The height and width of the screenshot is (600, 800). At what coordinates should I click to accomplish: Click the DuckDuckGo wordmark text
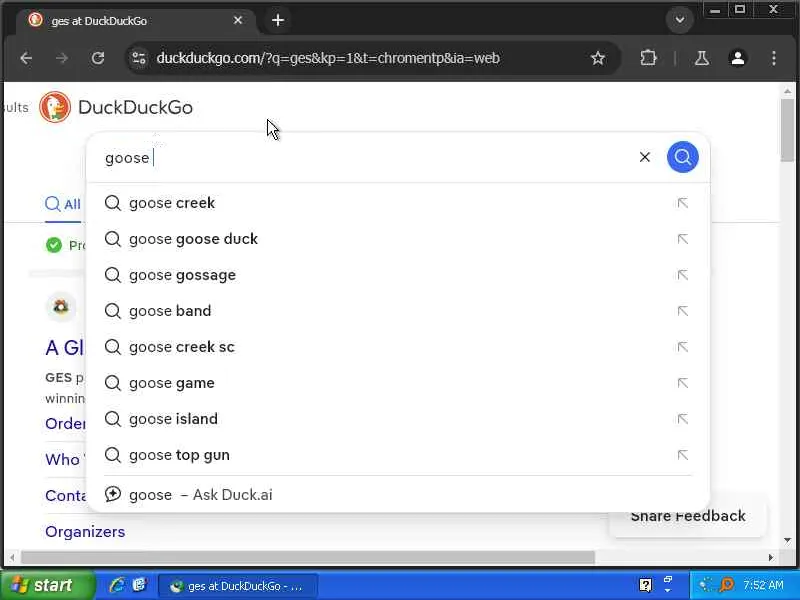tap(135, 108)
